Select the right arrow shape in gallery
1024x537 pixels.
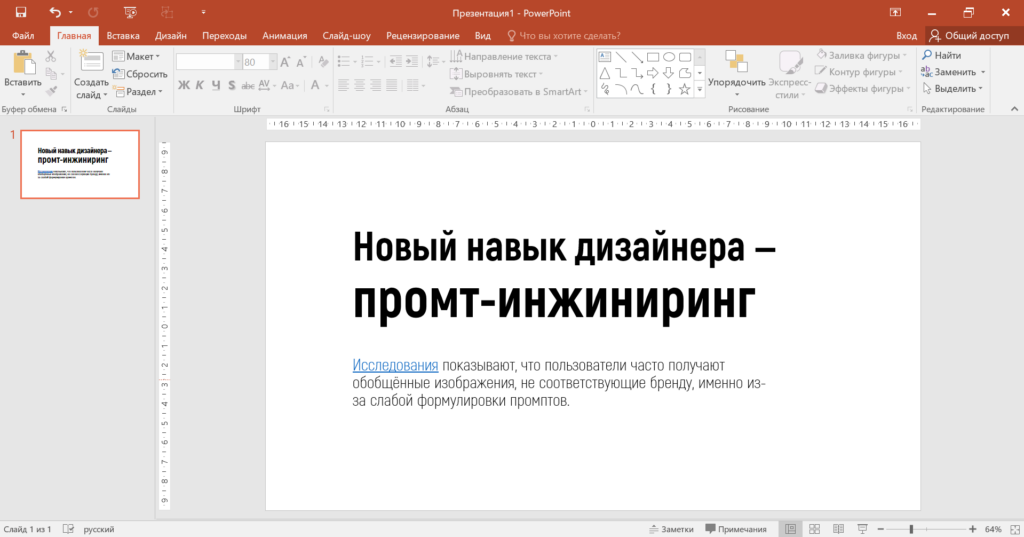[x=652, y=73]
